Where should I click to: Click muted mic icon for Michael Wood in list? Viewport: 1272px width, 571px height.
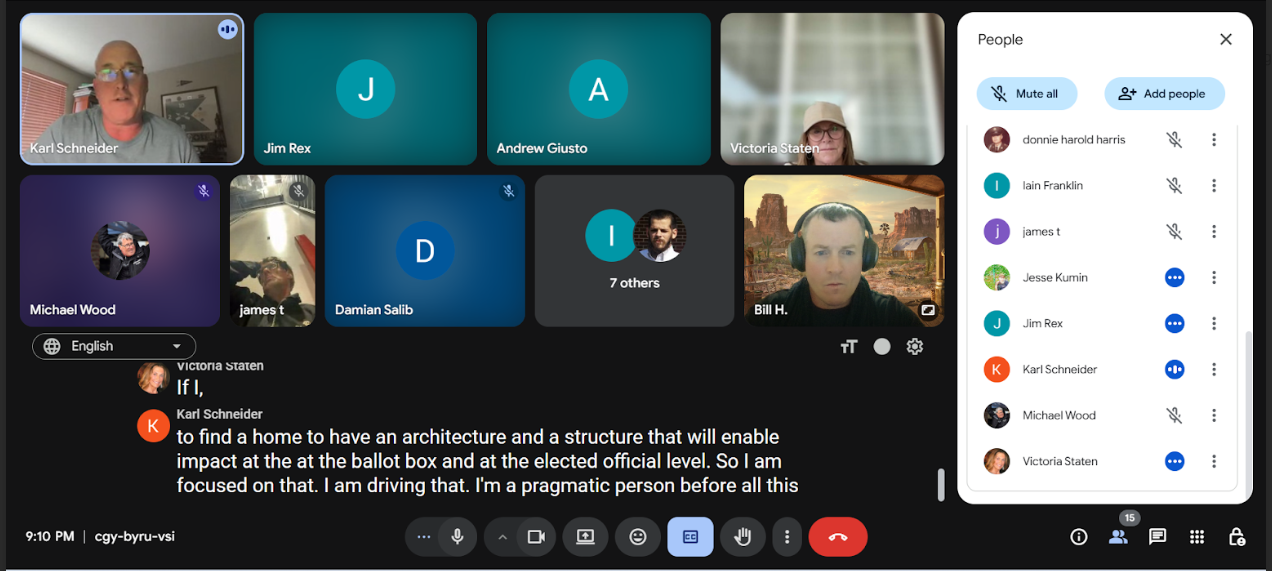click(1175, 416)
